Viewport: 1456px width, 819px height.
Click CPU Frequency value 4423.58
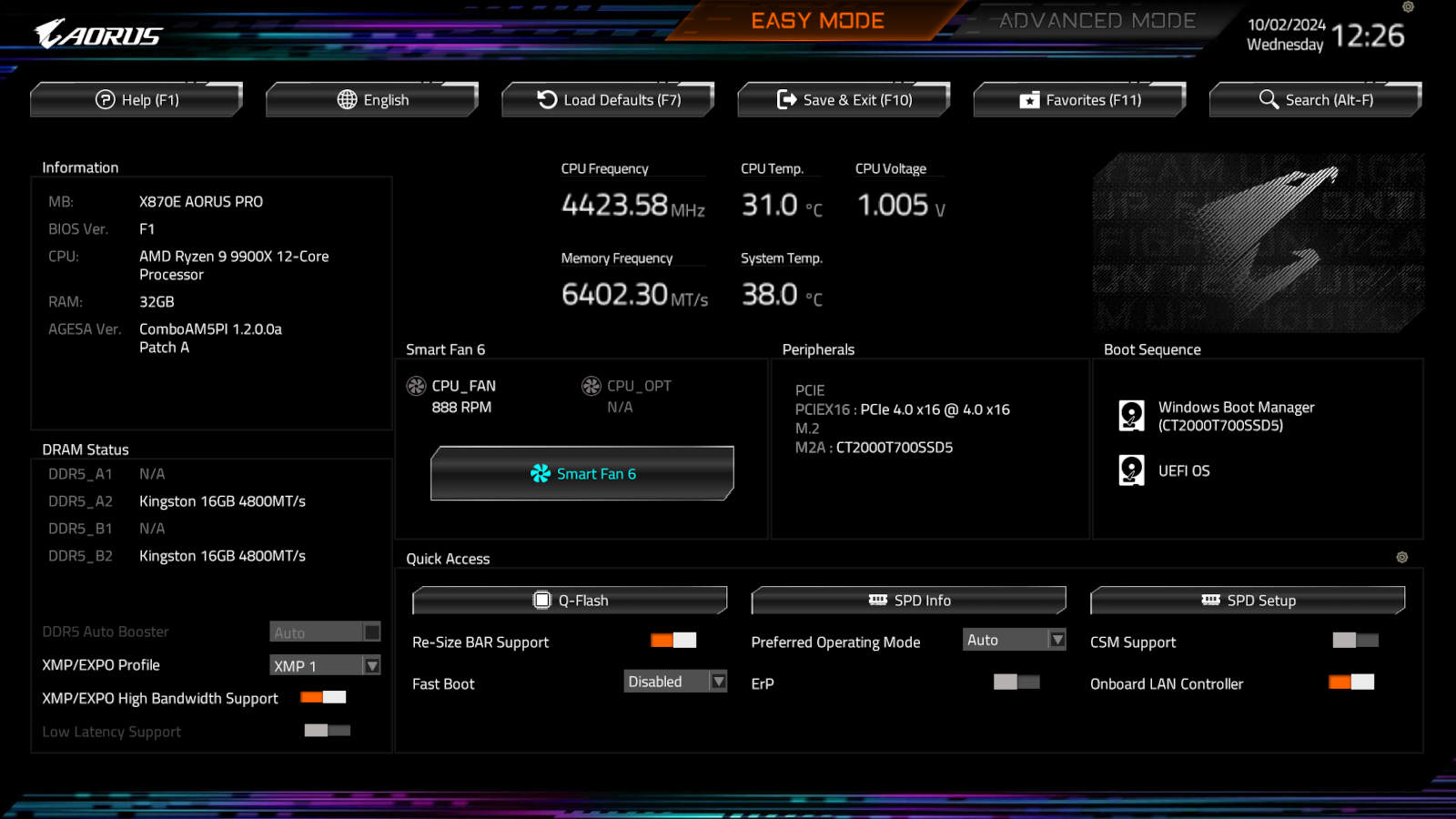point(615,205)
